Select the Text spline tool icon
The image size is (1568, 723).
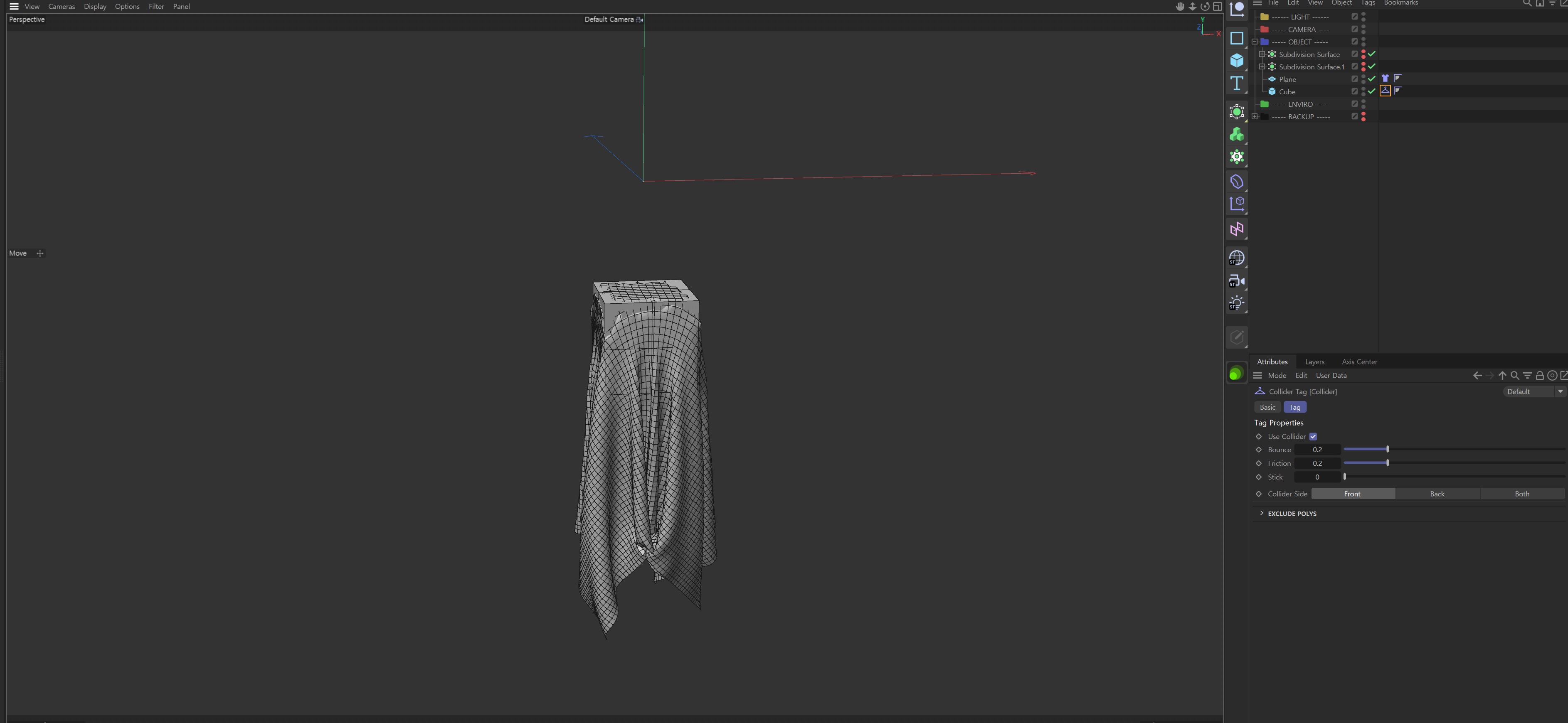pos(1236,83)
